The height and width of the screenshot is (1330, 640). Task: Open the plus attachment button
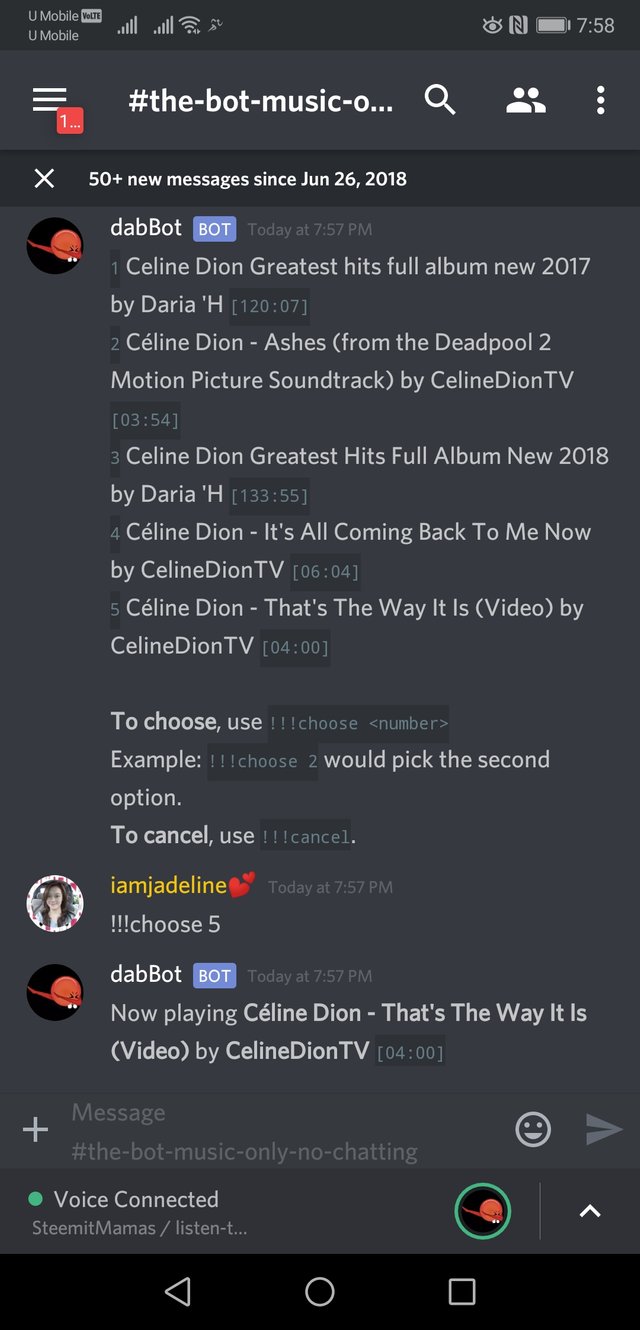point(35,1130)
